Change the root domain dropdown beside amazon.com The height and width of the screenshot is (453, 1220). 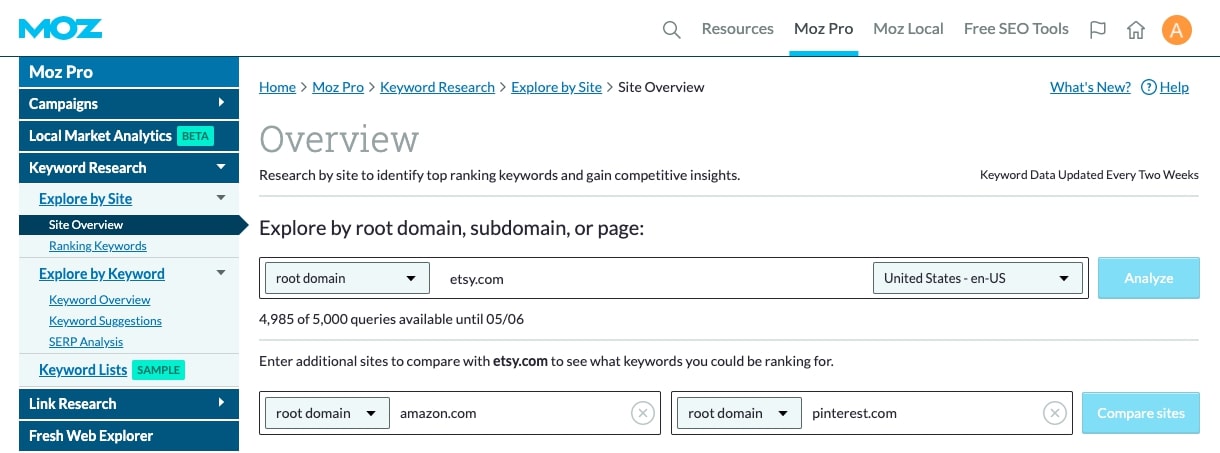coord(326,413)
